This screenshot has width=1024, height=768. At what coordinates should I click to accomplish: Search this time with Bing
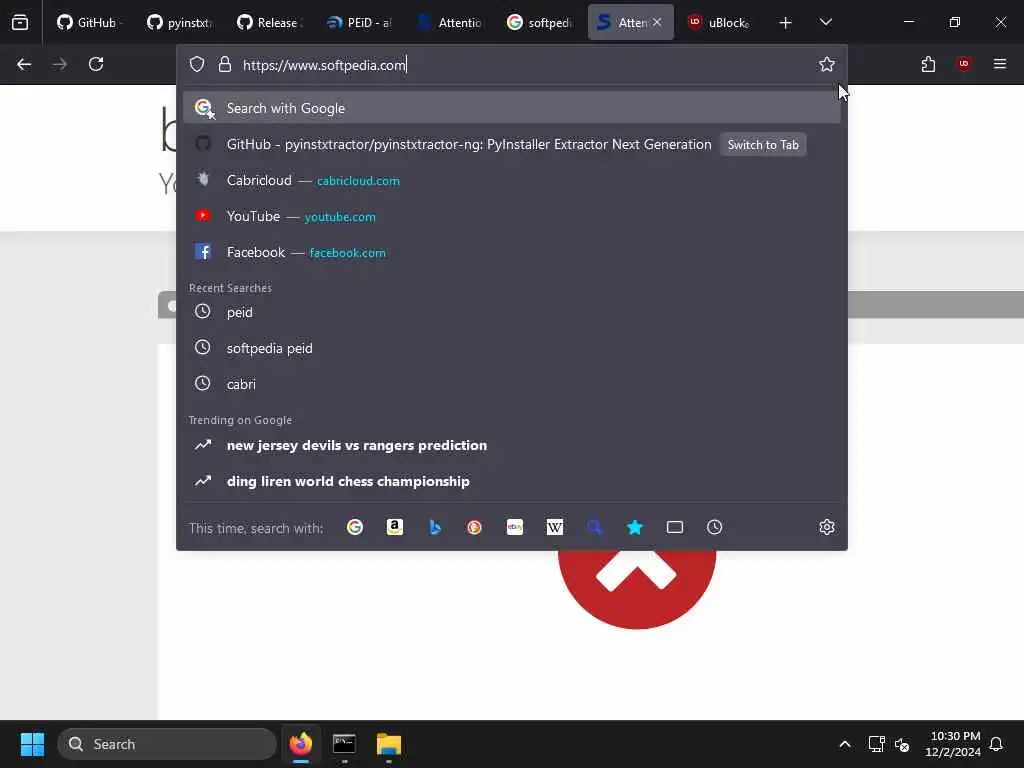pos(435,527)
